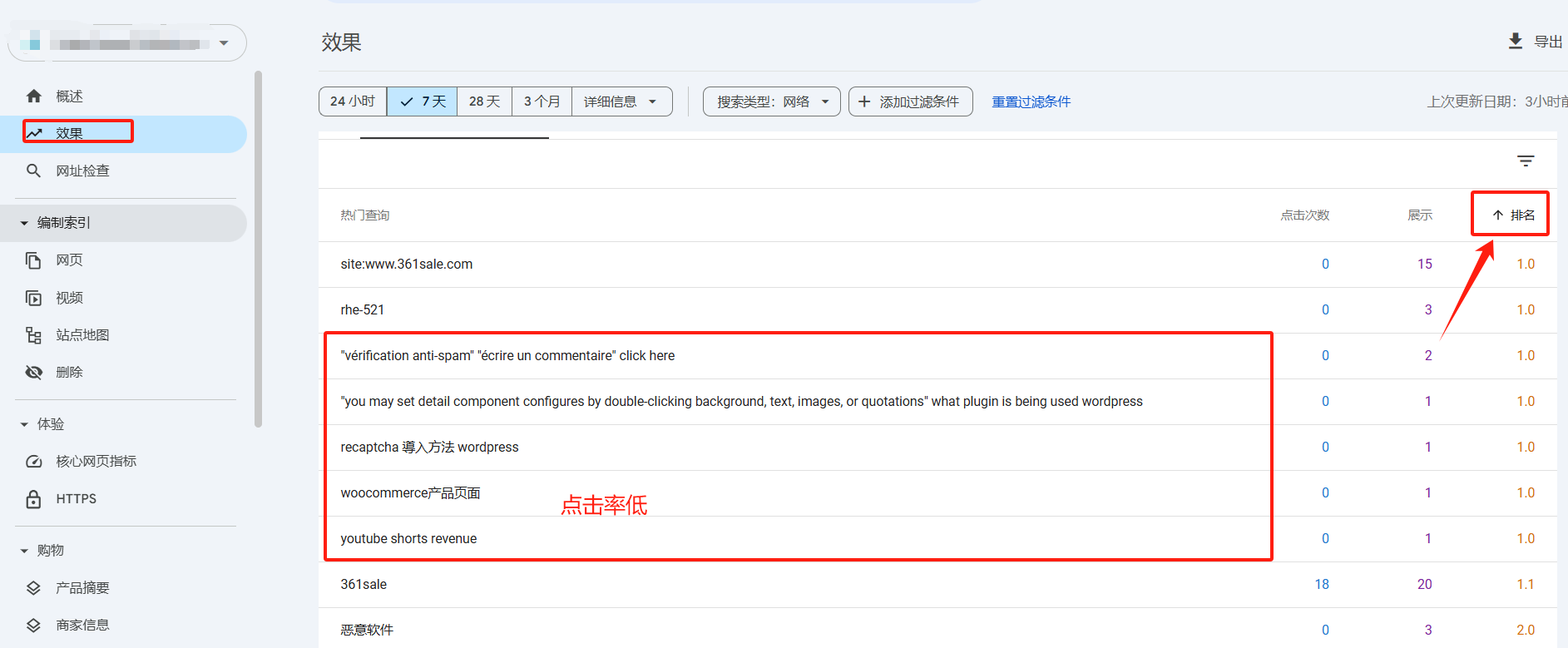Open the 详细信息 dropdown

pyautogui.click(x=621, y=101)
